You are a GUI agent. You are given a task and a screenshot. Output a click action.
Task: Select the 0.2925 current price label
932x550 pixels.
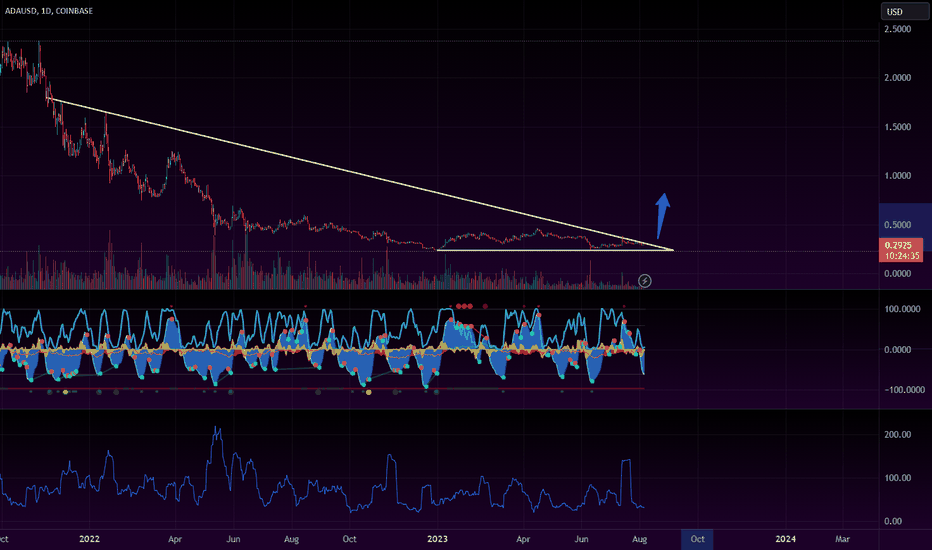[x=898, y=245]
